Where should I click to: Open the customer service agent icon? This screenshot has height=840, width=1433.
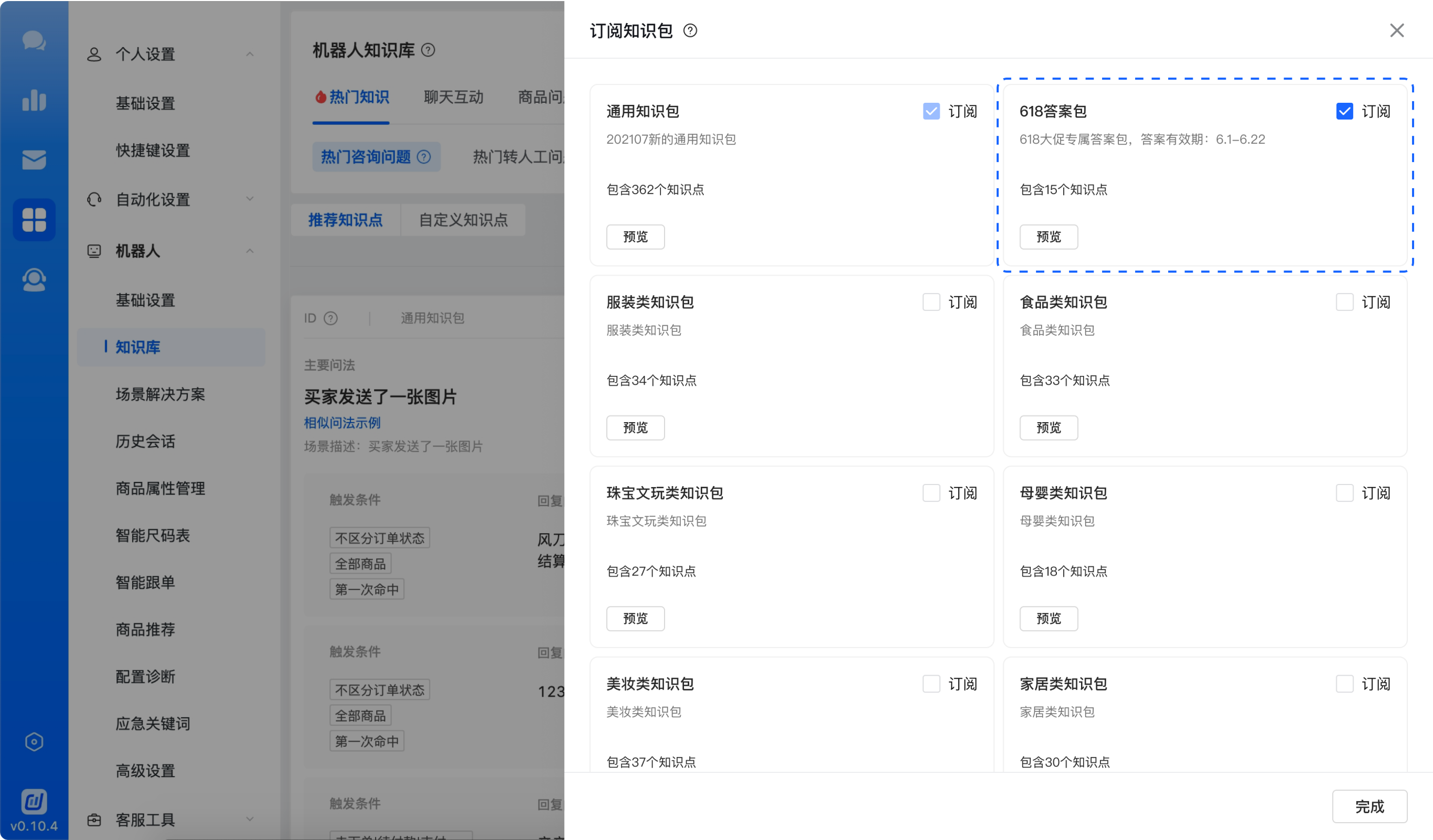34,279
